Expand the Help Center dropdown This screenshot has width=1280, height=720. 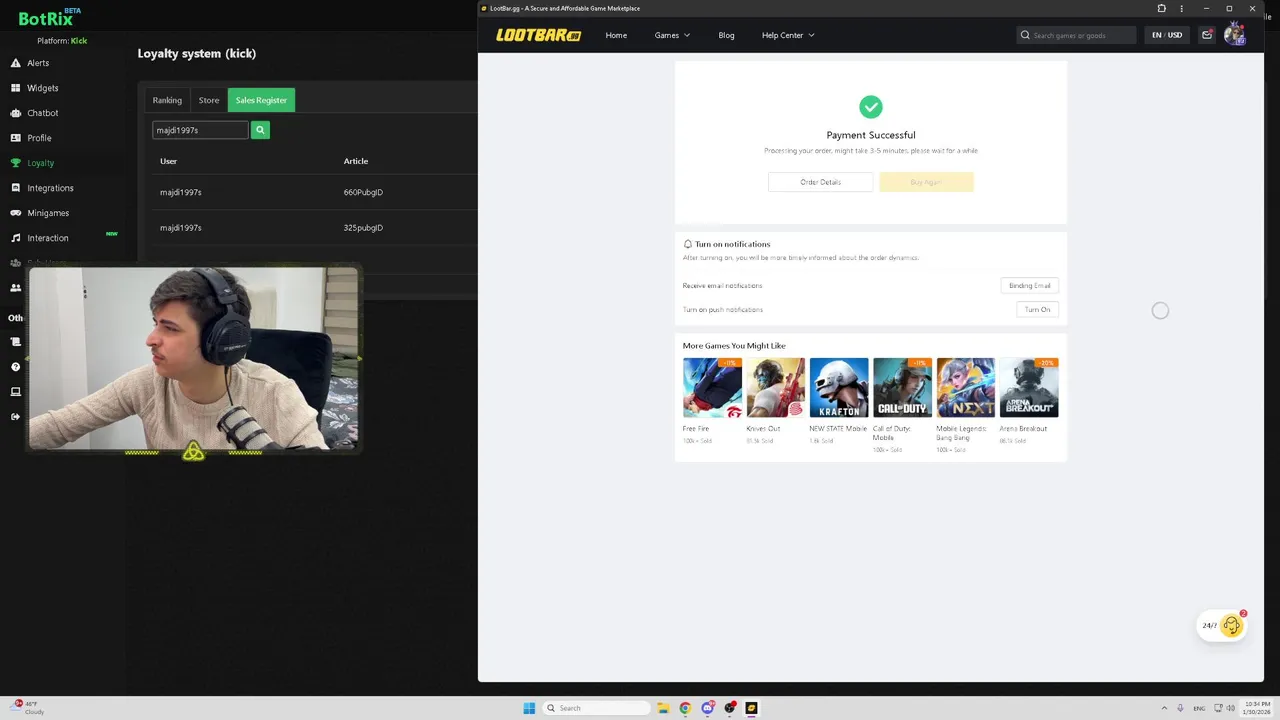788,35
